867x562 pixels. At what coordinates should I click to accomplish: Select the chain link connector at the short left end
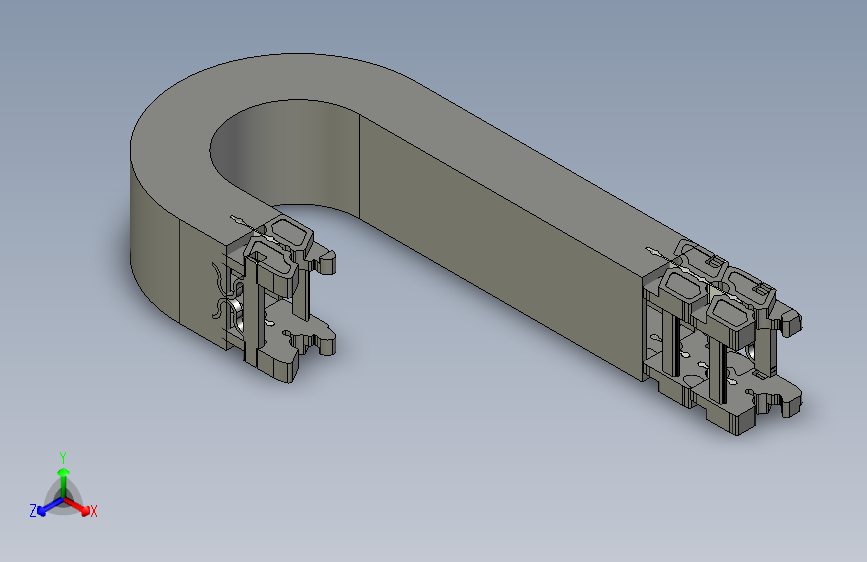pyautogui.click(x=282, y=299)
